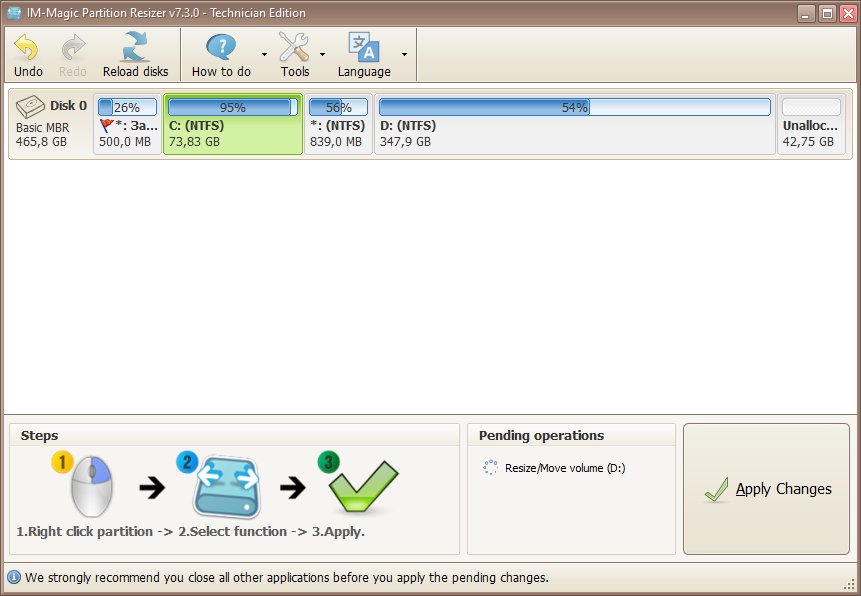Click the Pending operations heading
The width and height of the screenshot is (861, 596).
(541, 436)
